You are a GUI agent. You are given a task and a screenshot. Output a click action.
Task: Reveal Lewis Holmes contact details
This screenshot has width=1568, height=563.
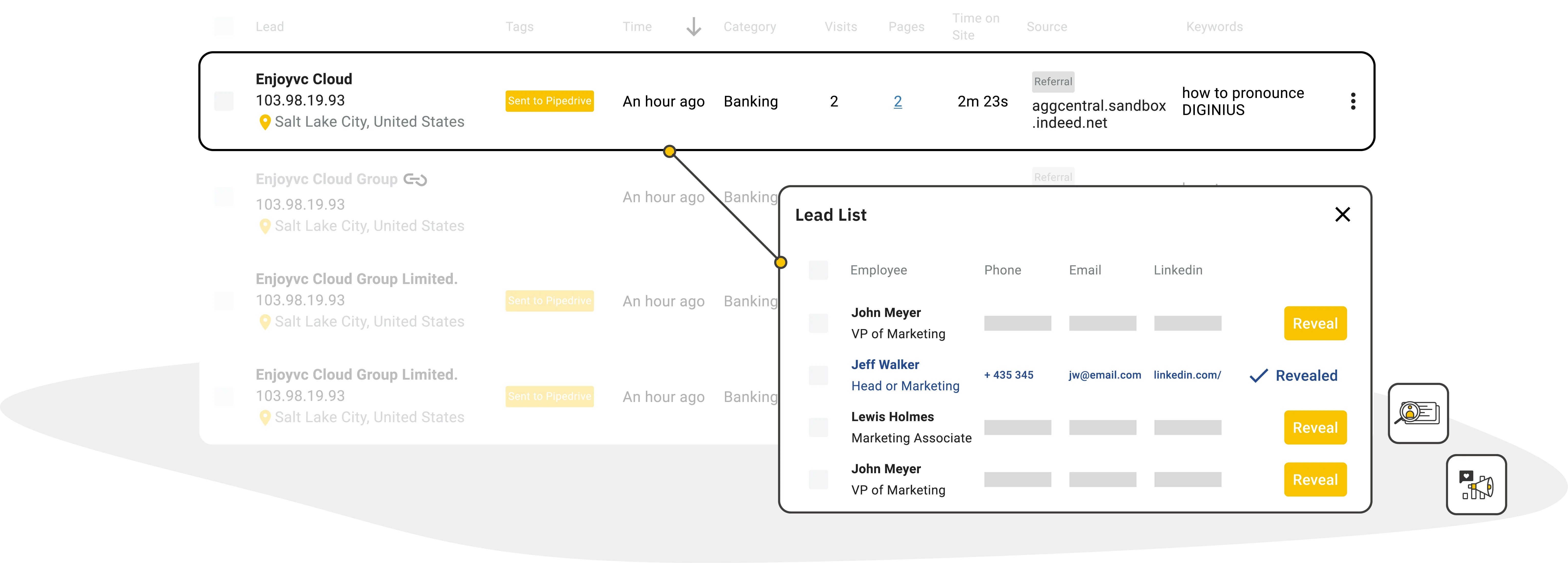1315,428
